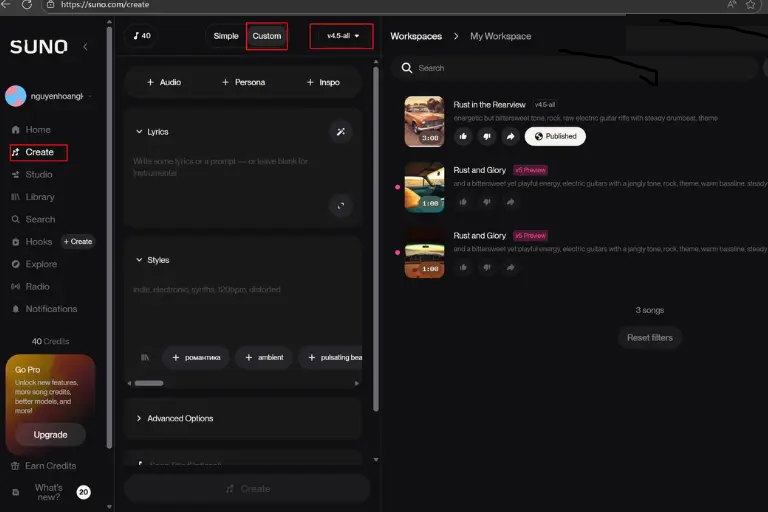The image size is (768, 512).
Task: Click the 40 Credits text in the sidebar
Action: [x=50, y=341]
